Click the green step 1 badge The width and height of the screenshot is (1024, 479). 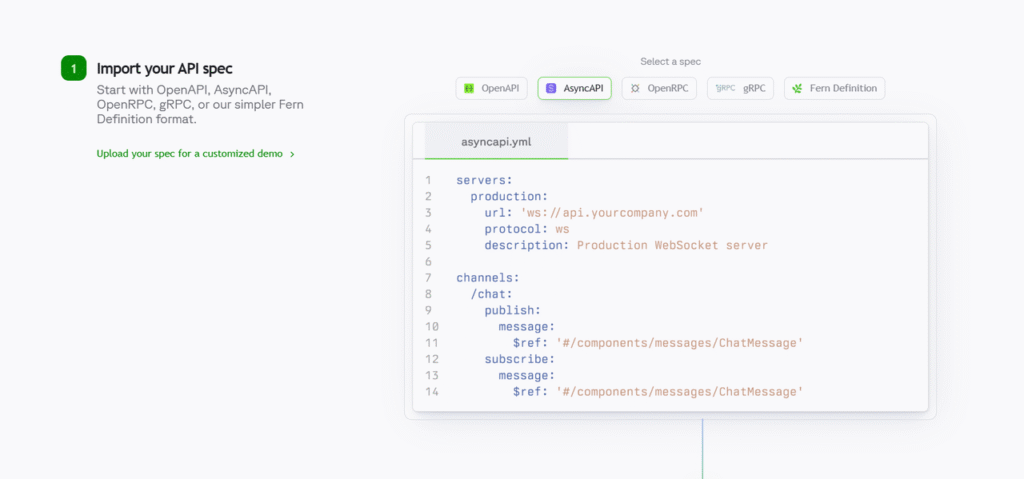[x=74, y=68]
